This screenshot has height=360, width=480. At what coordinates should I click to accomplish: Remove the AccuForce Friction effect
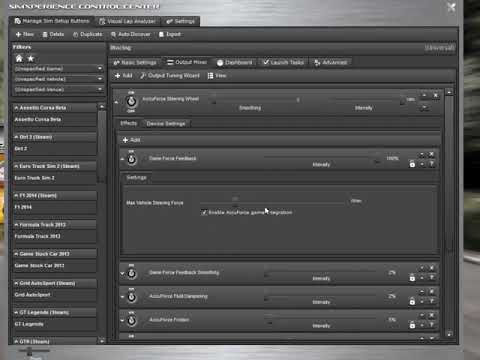(431, 315)
